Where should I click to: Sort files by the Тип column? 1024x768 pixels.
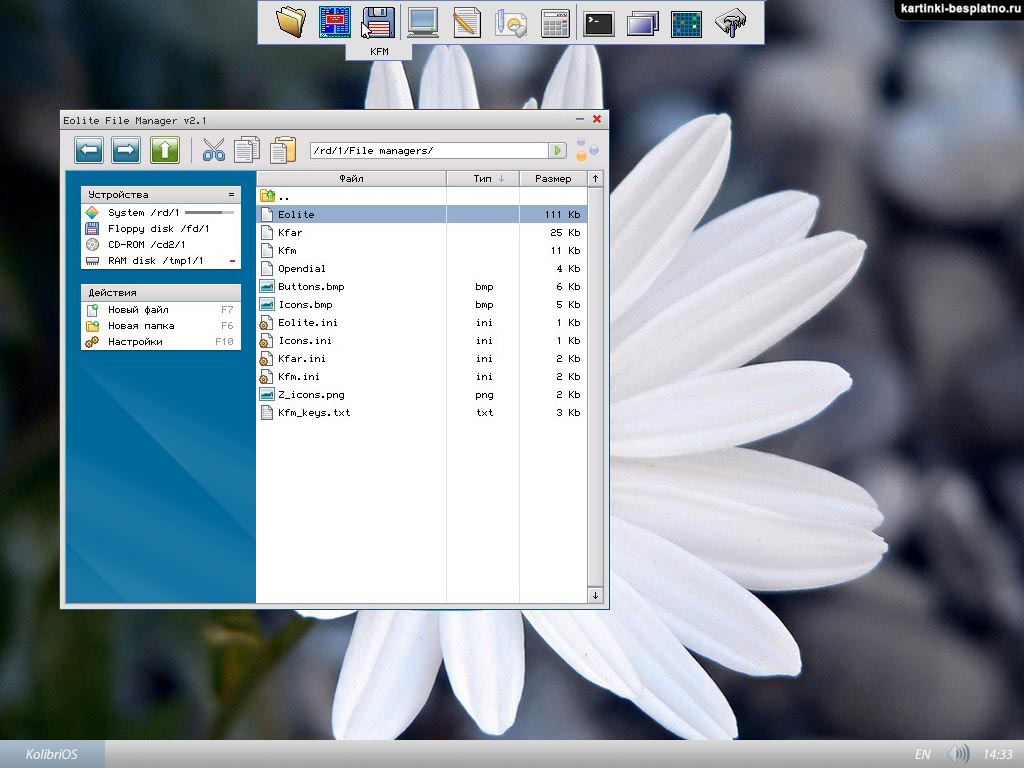tap(483, 179)
